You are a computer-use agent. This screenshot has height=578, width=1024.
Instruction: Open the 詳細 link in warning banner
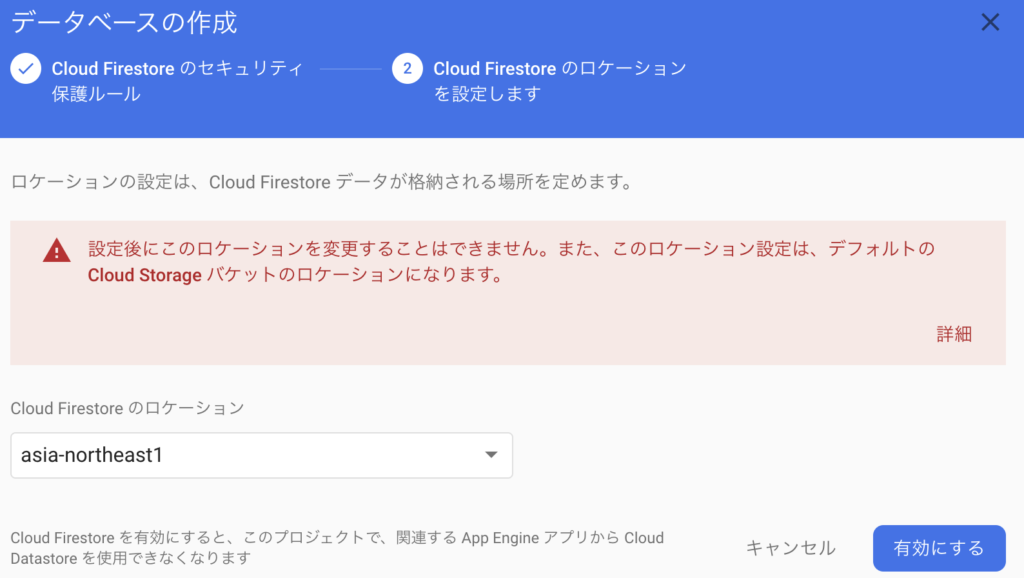coord(954,334)
